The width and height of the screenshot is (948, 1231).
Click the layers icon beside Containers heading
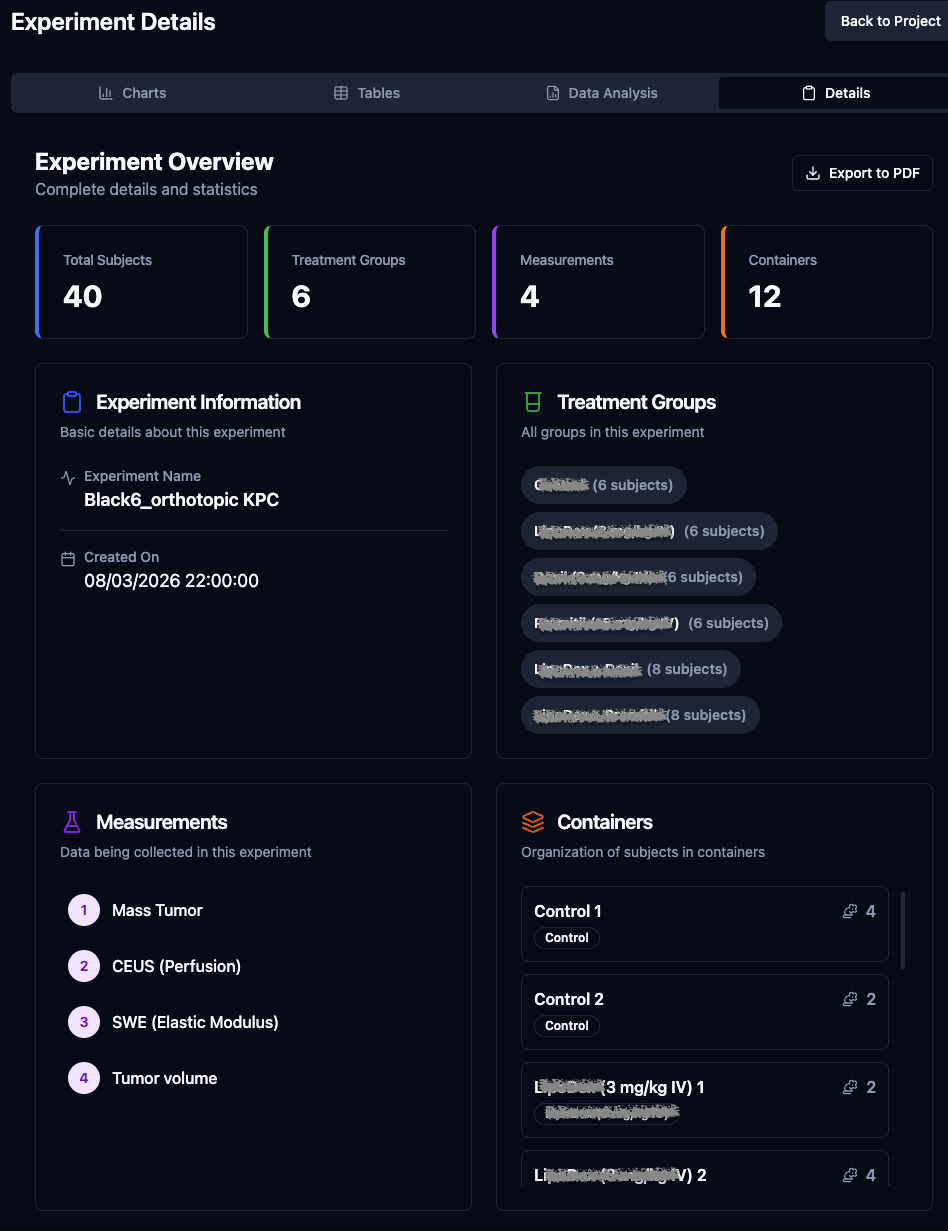coord(532,822)
